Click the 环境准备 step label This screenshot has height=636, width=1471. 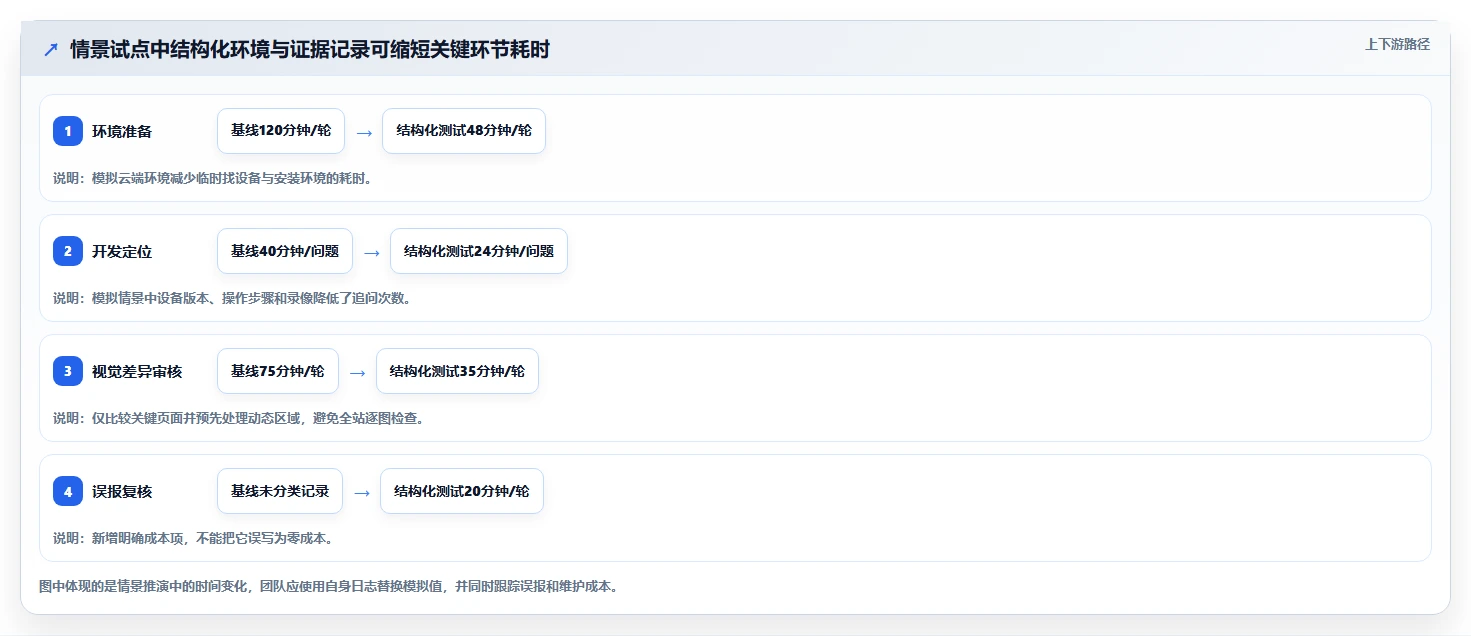(122, 131)
